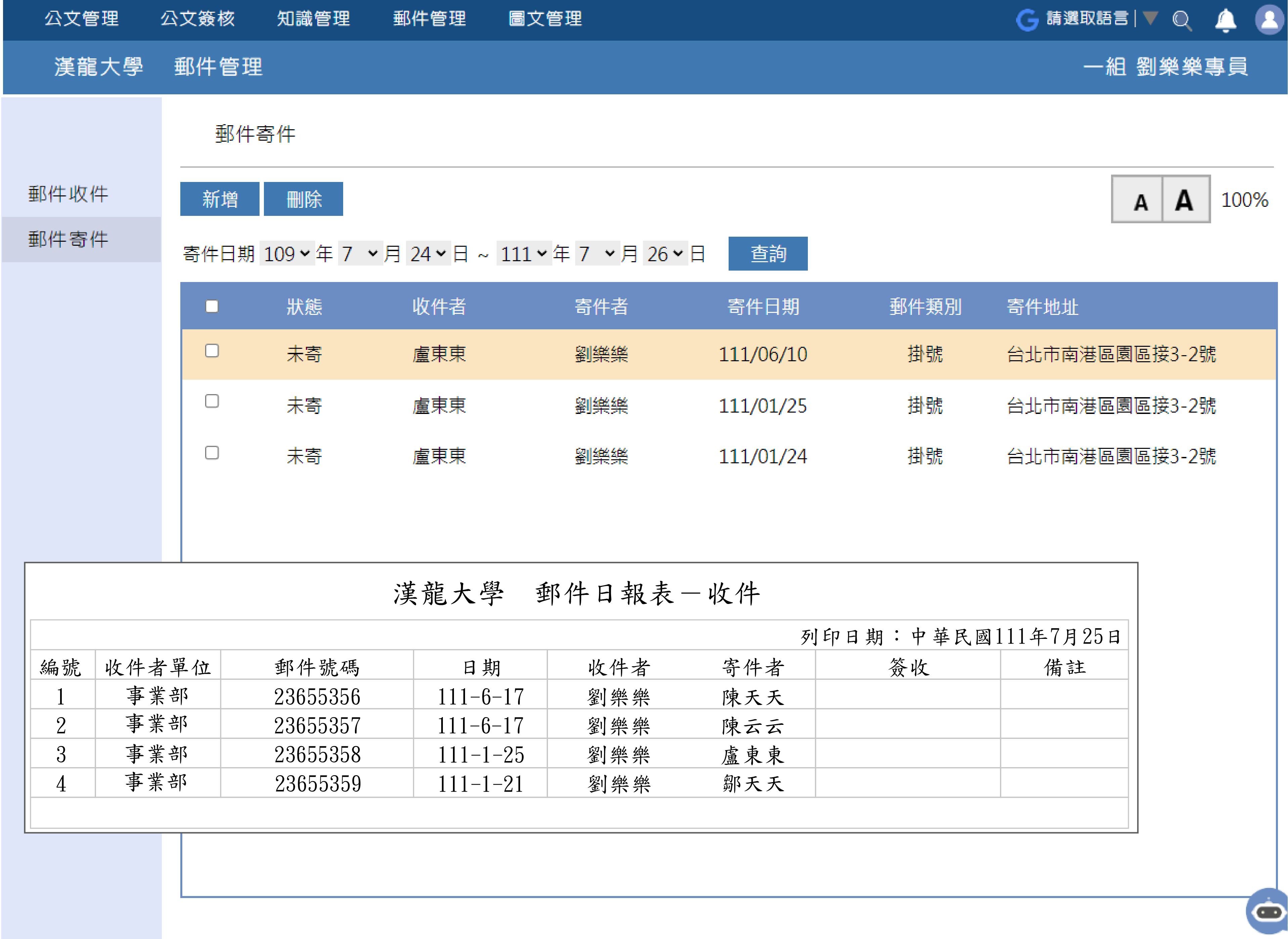Image resolution: width=1288 pixels, height=939 pixels.
Task: Click the 郵件類別 column header
Action: pos(925,307)
